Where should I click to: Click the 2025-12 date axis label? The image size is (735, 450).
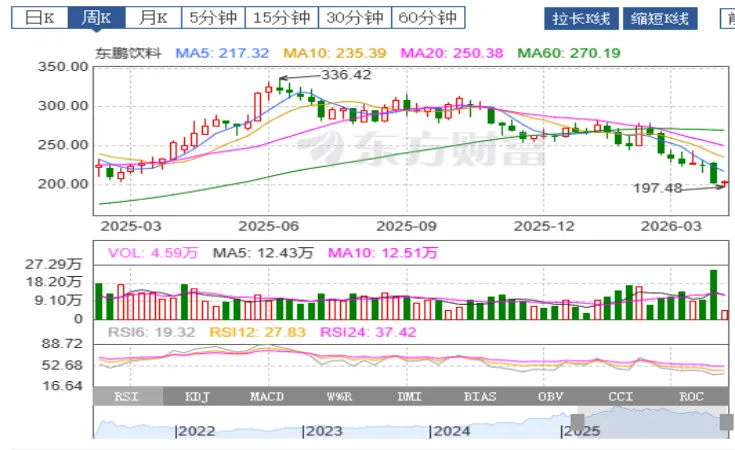click(544, 226)
